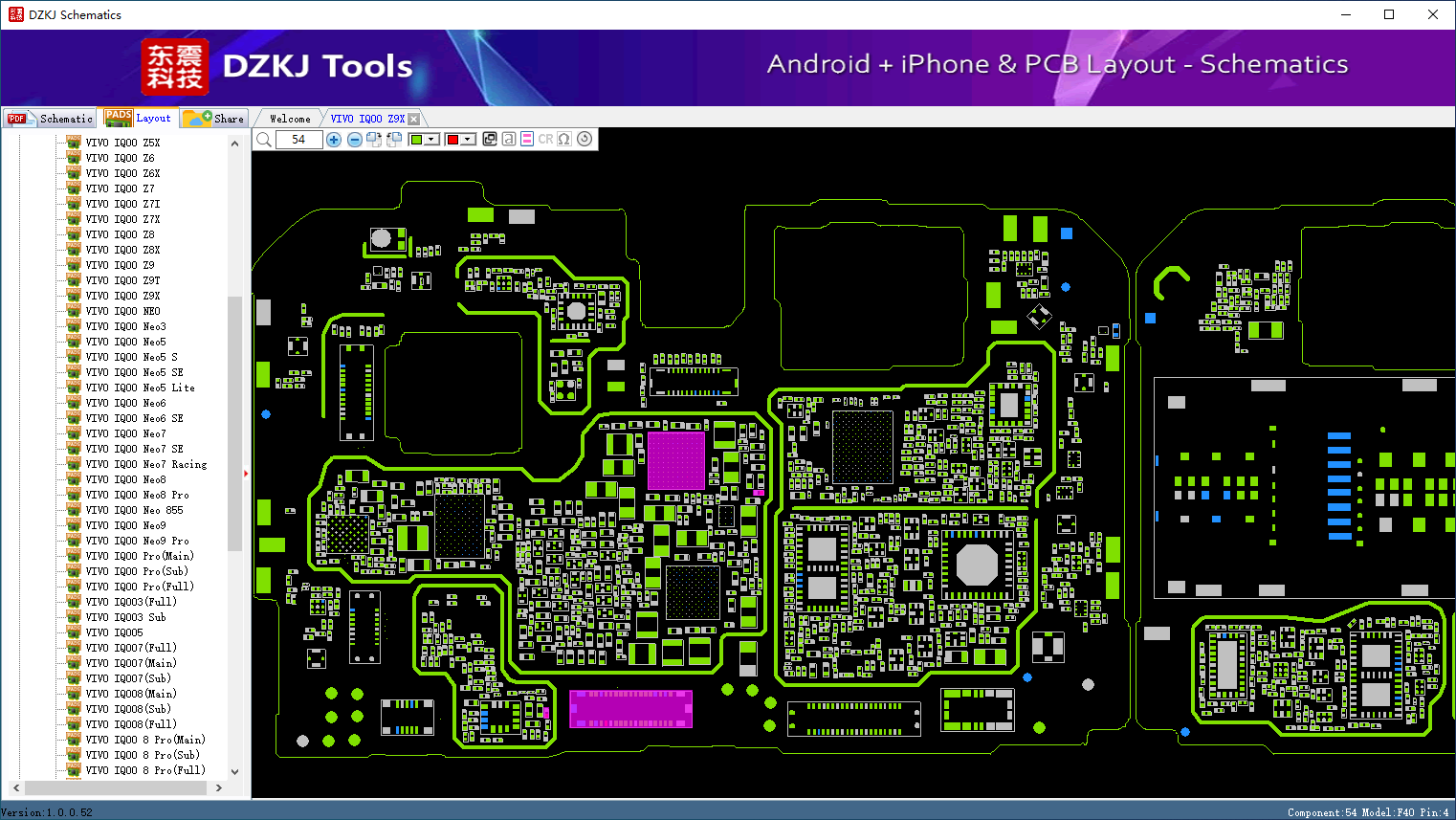Open VIVO IQOO Pro(Sub) layout
Viewport: 1456px width, 820px height.
(137, 571)
